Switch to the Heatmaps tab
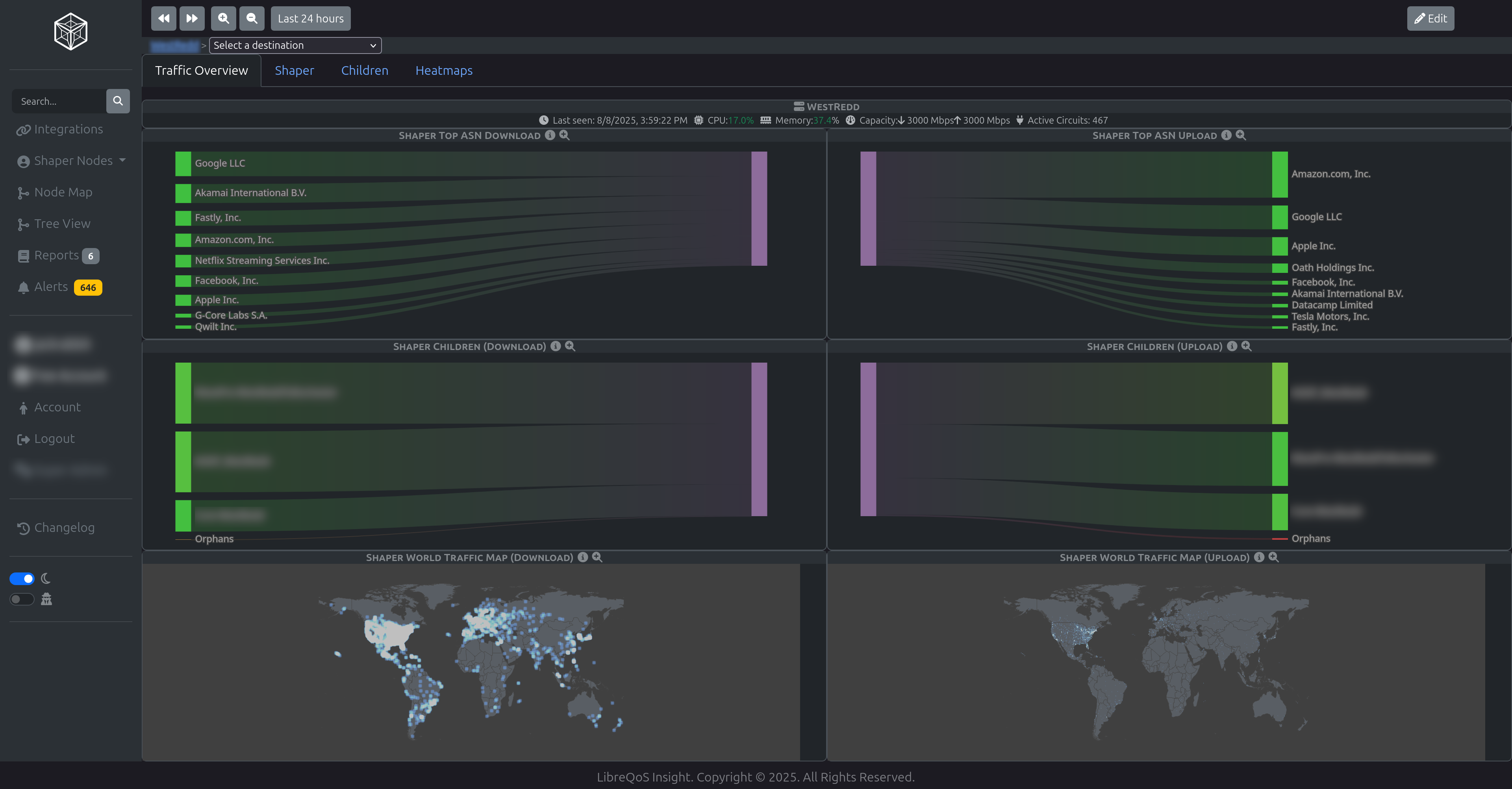1512x789 pixels. pos(444,70)
